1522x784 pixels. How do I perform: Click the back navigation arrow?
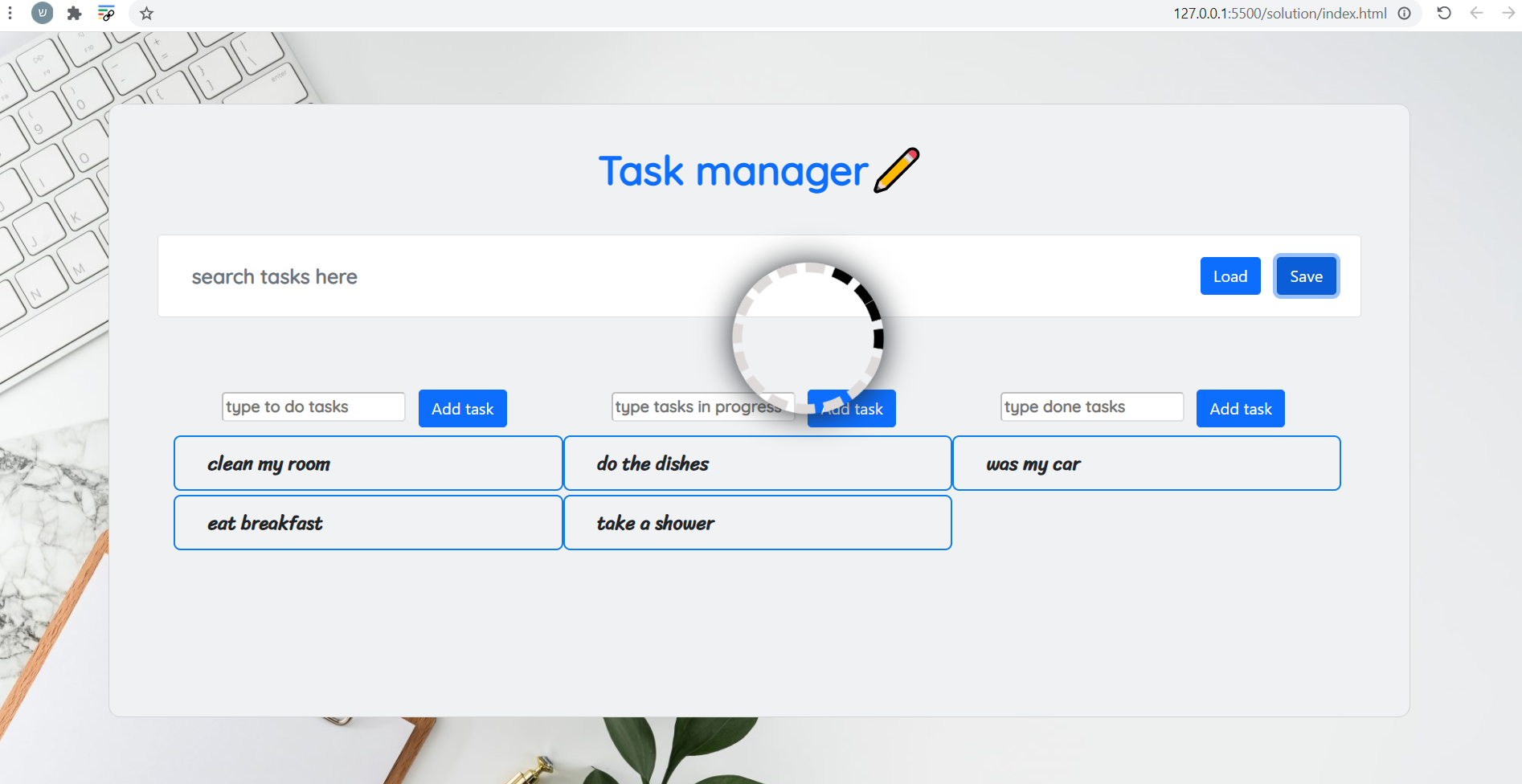coord(1476,13)
